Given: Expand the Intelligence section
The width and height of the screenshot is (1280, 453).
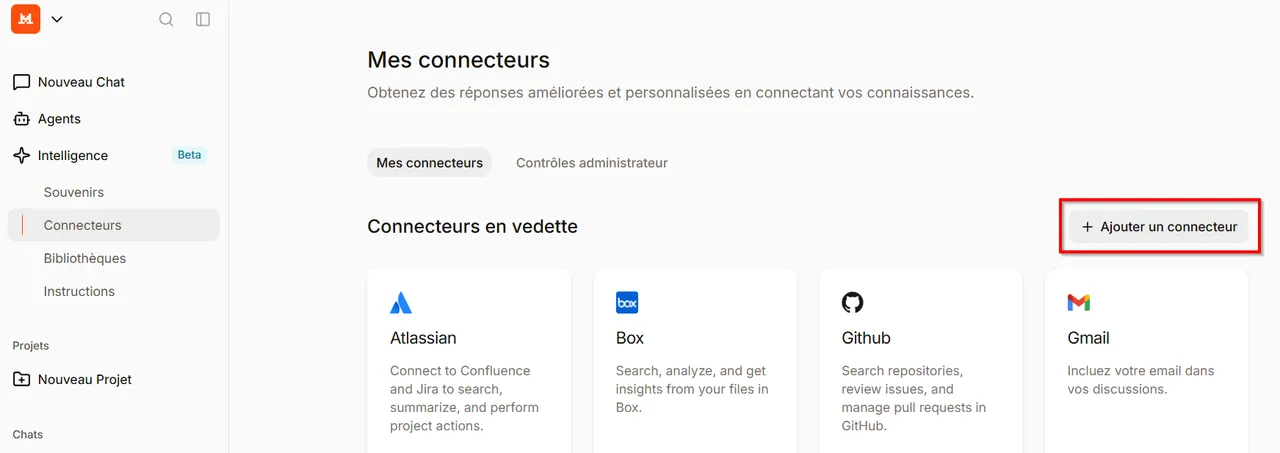Looking at the screenshot, I should coord(72,155).
